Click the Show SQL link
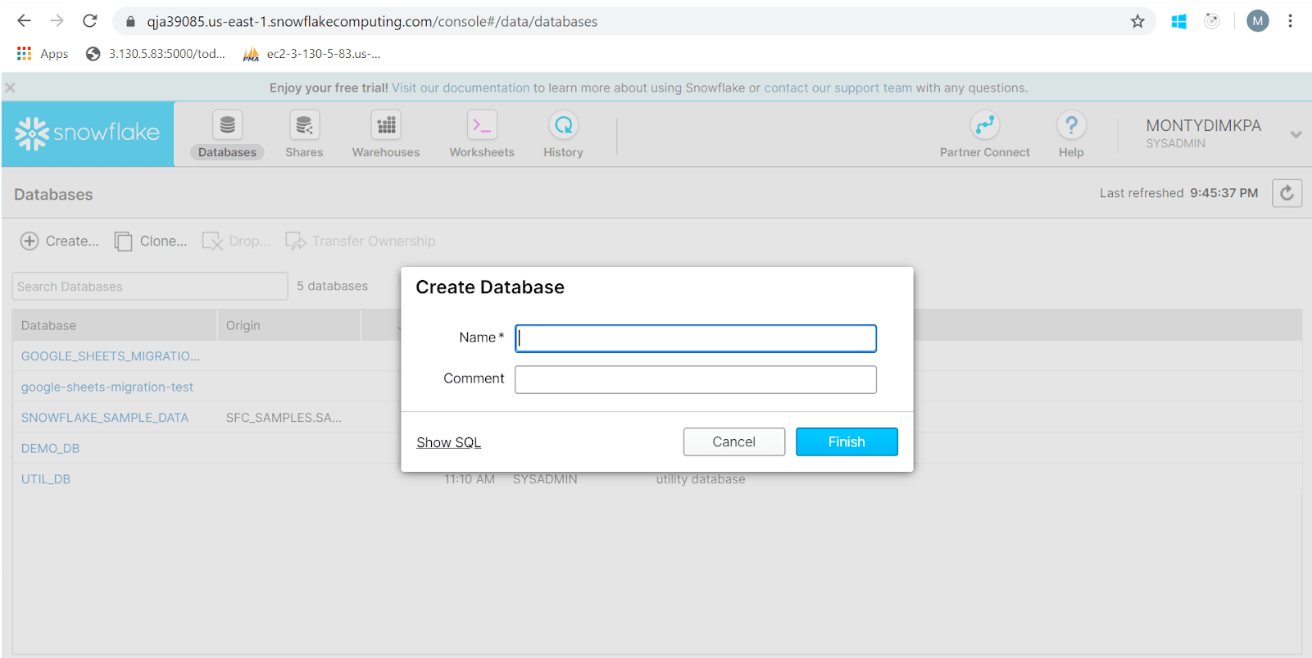 click(x=448, y=441)
